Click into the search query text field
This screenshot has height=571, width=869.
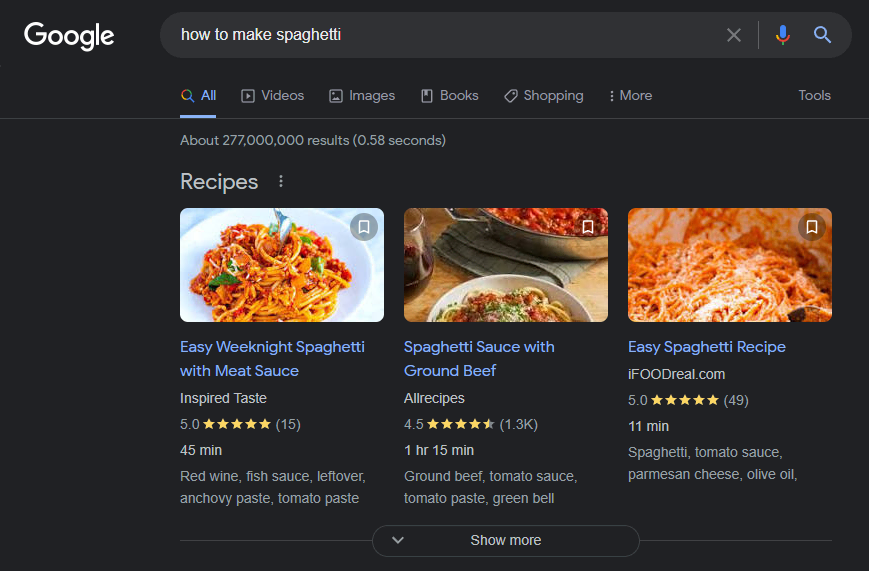coord(443,35)
